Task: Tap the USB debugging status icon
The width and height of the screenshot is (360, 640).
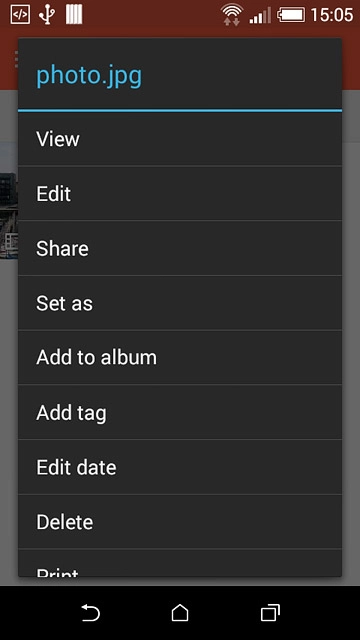Action: [20, 15]
